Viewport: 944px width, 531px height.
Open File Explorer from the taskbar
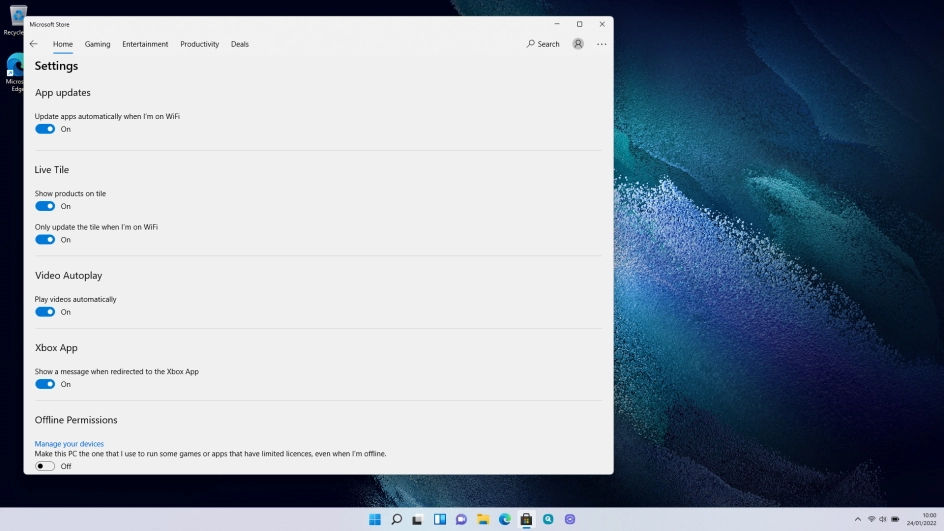[x=483, y=519]
